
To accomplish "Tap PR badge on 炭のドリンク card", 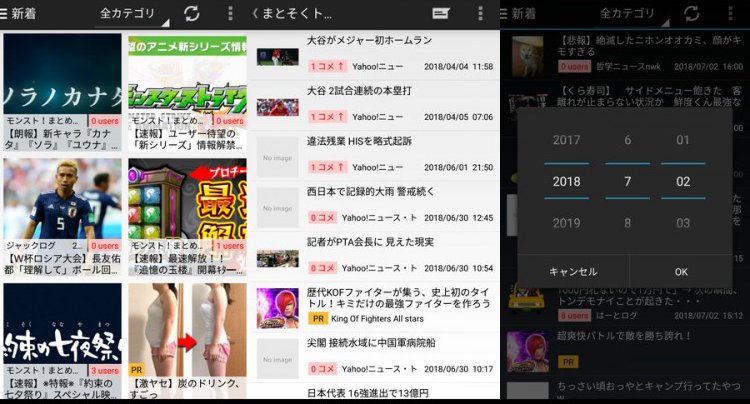I will (137, 370).
